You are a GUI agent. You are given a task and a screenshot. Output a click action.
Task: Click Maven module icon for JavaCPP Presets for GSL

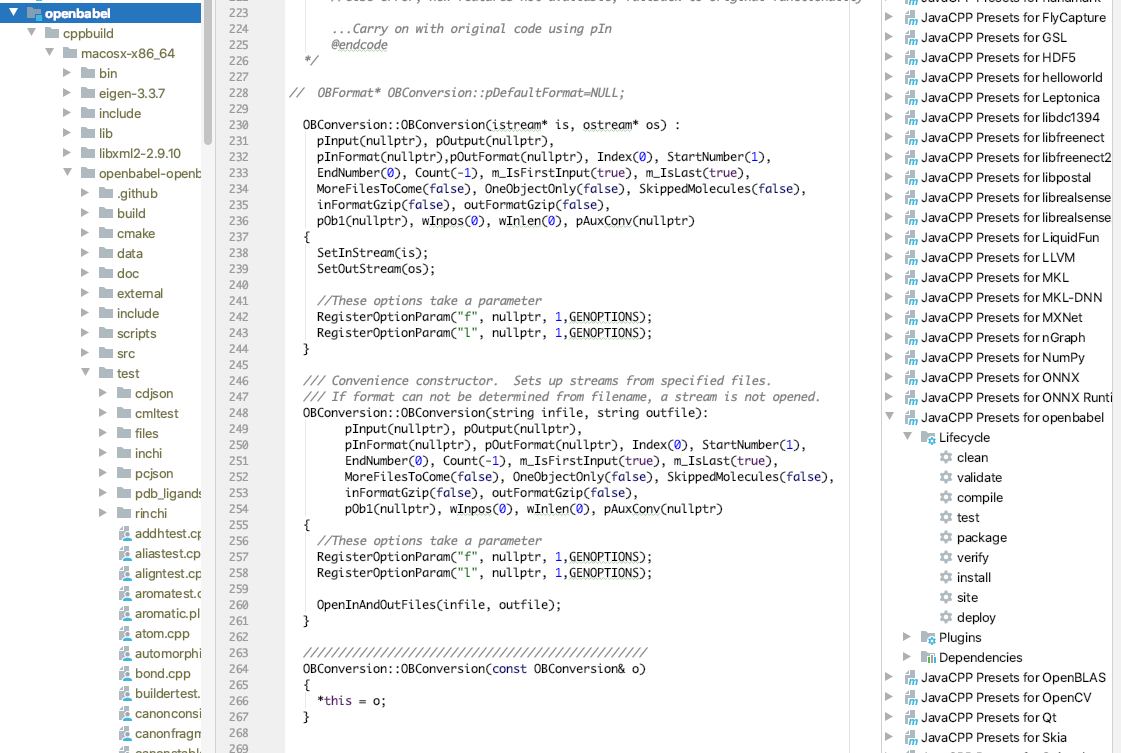pyautogui.click(x=911, y=37)
